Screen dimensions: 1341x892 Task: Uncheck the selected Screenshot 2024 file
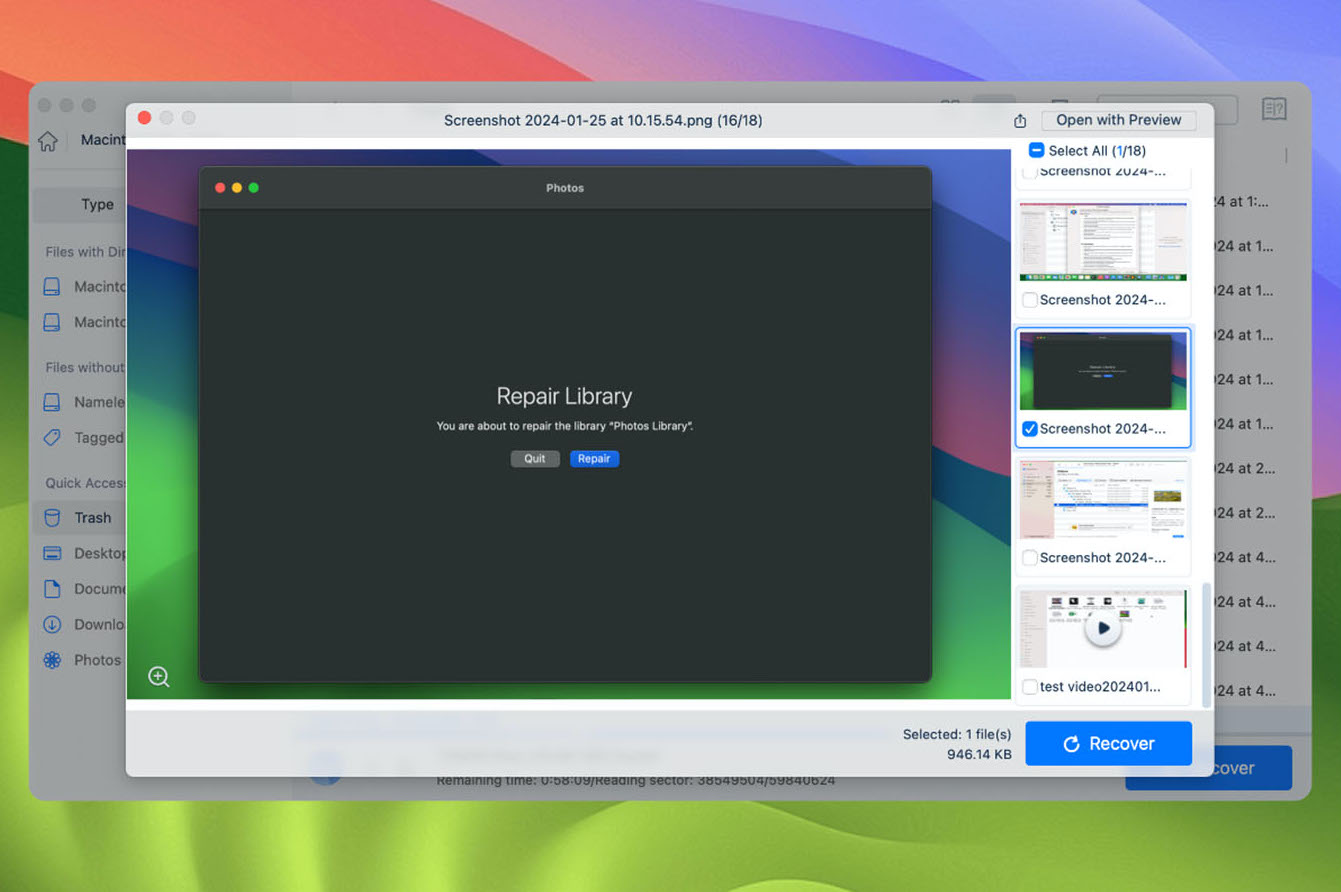1030,429
